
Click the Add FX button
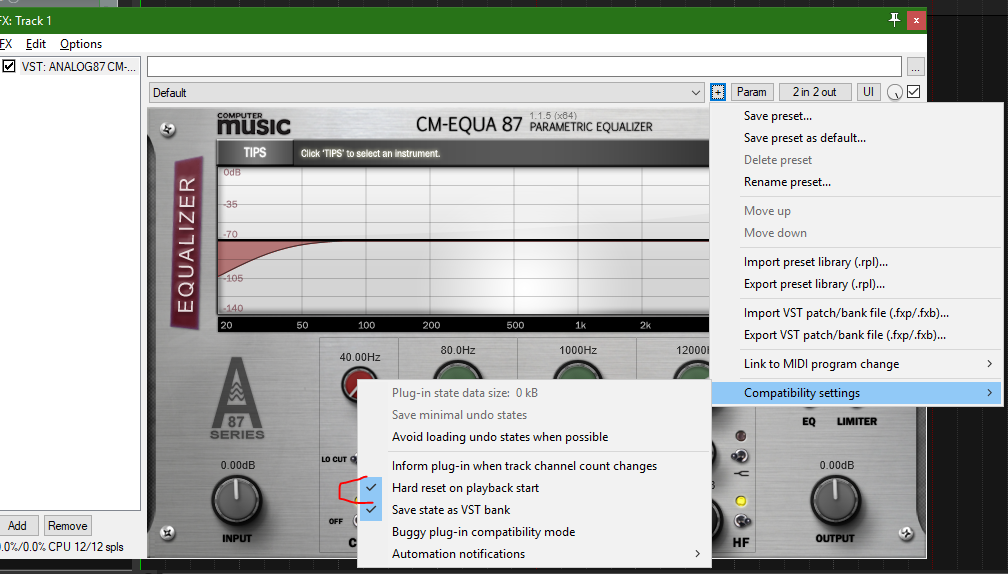(x=17, y=525)
